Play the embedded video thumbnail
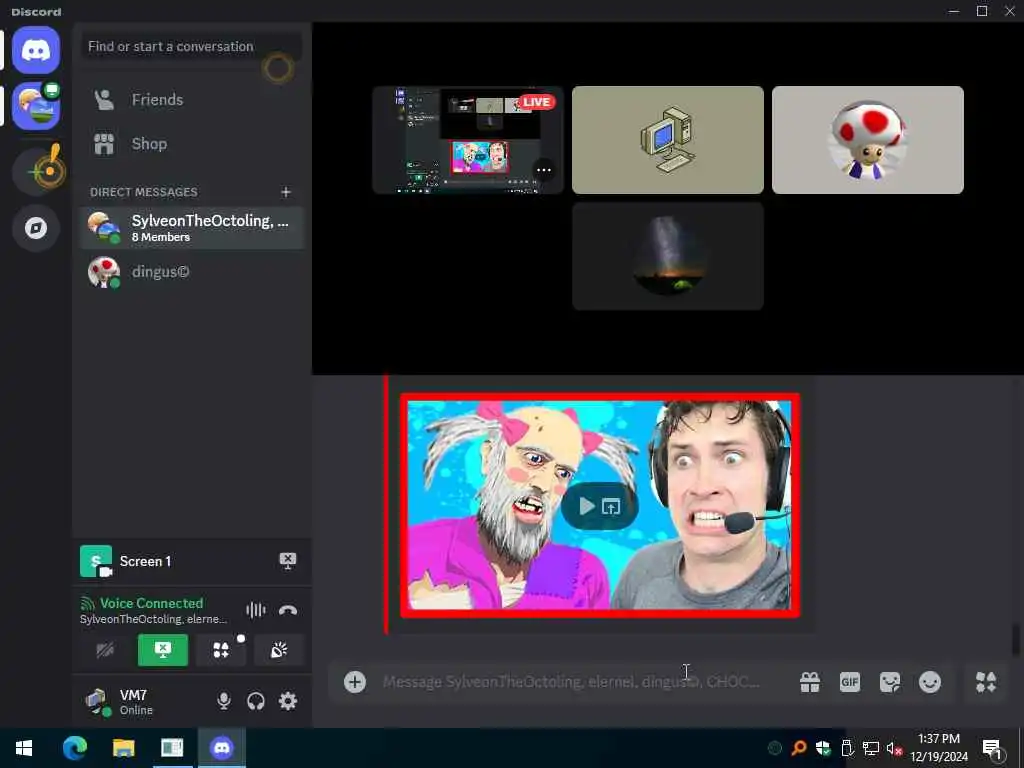 coord(586,506)
